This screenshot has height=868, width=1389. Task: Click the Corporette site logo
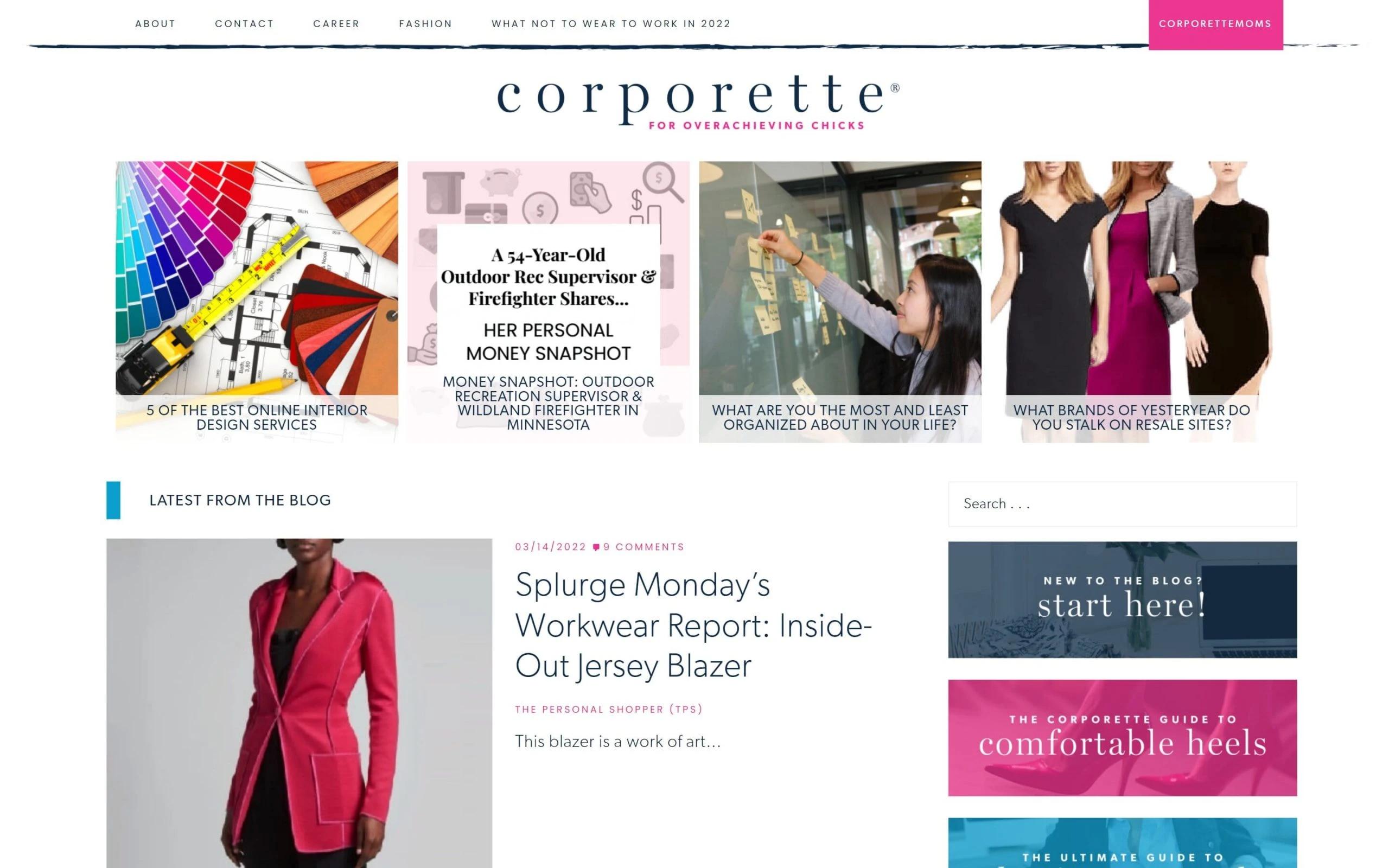(698, 100)
